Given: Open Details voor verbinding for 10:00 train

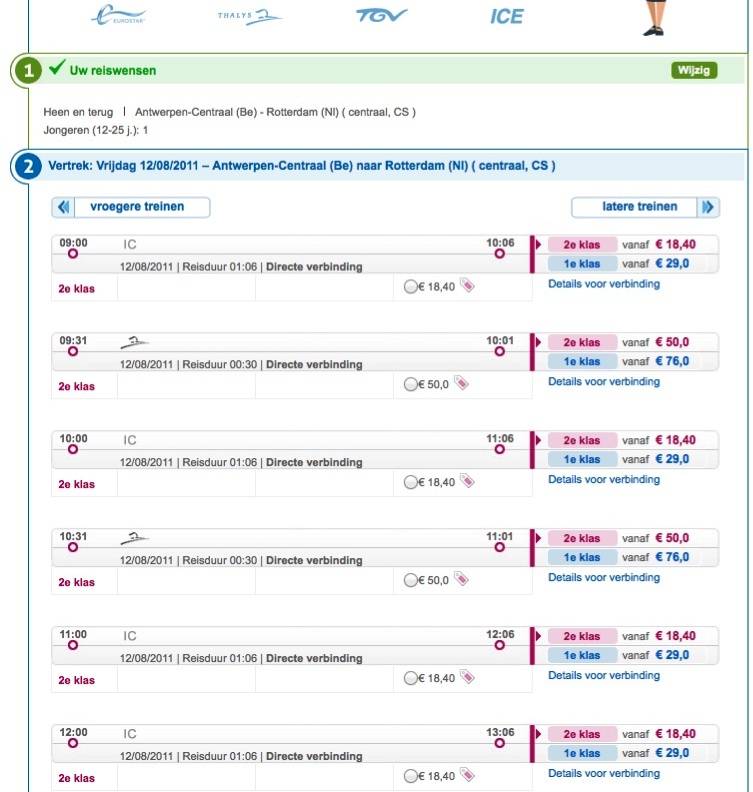Looking at the screenshot, I should tap(604, 480).
